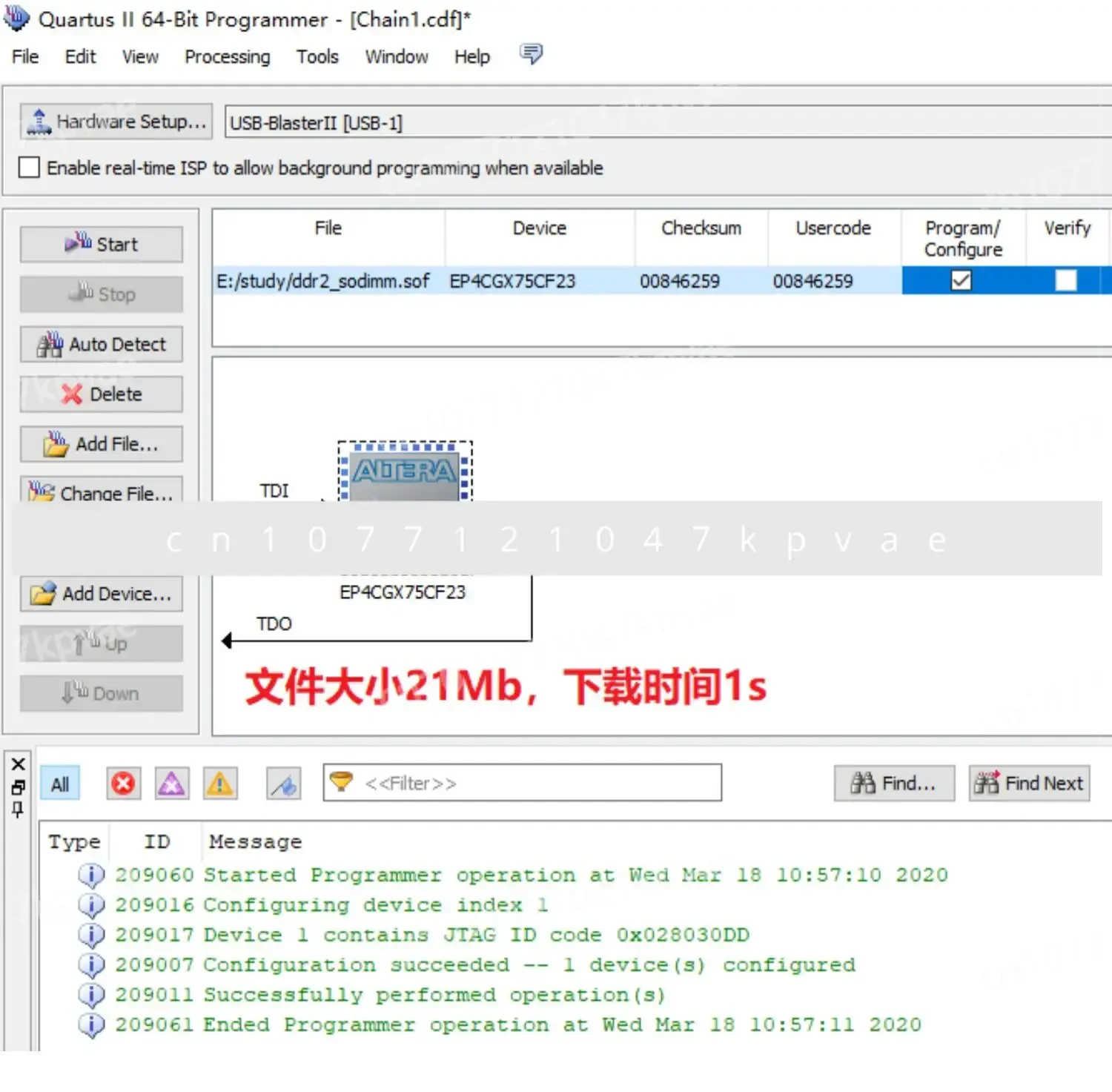Viewport: 1112px width, 1092px height.
Task: Click the Verify column header
Action: pos(1068,237)
